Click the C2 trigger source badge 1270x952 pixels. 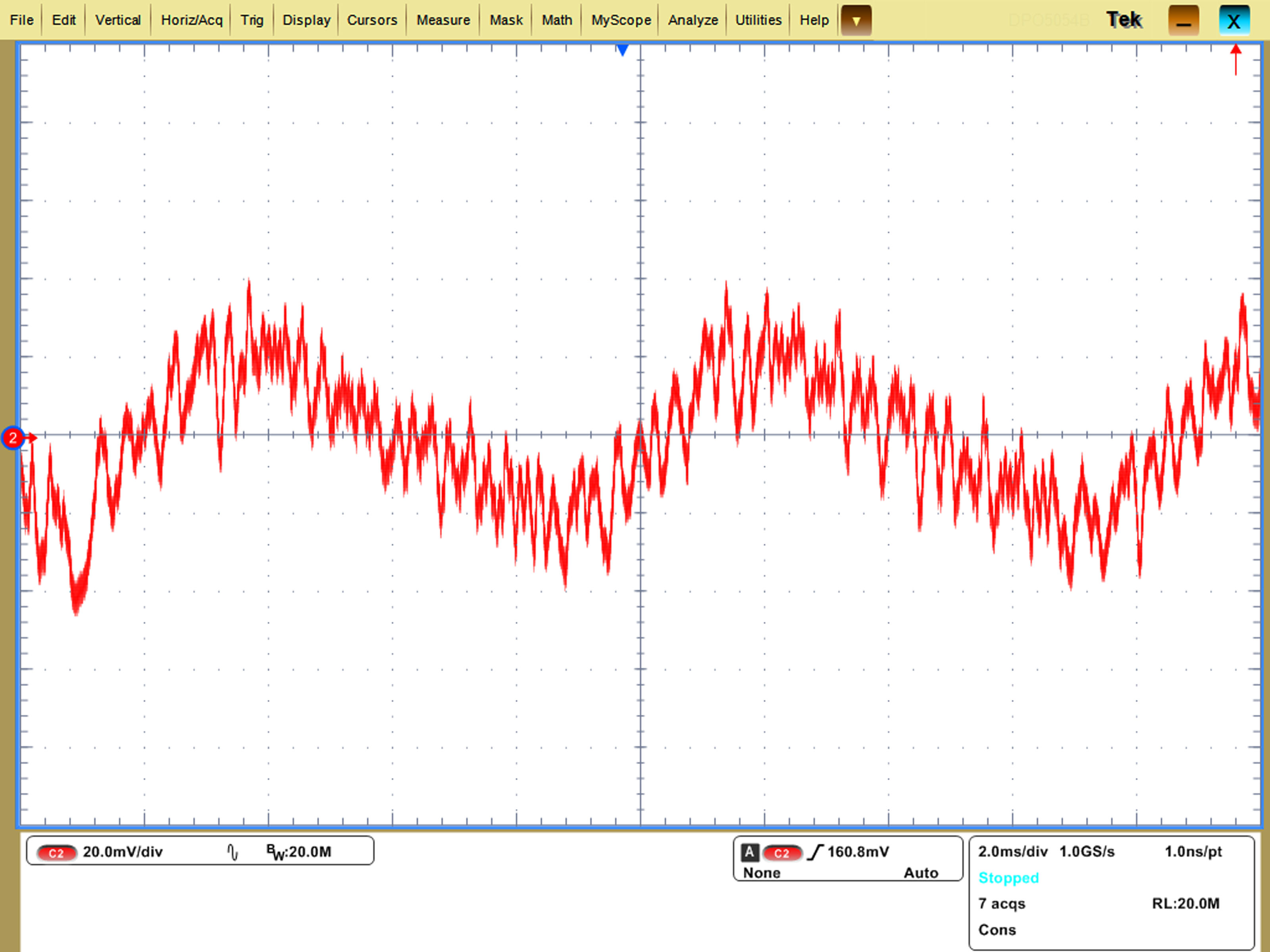tap(781, 853)
